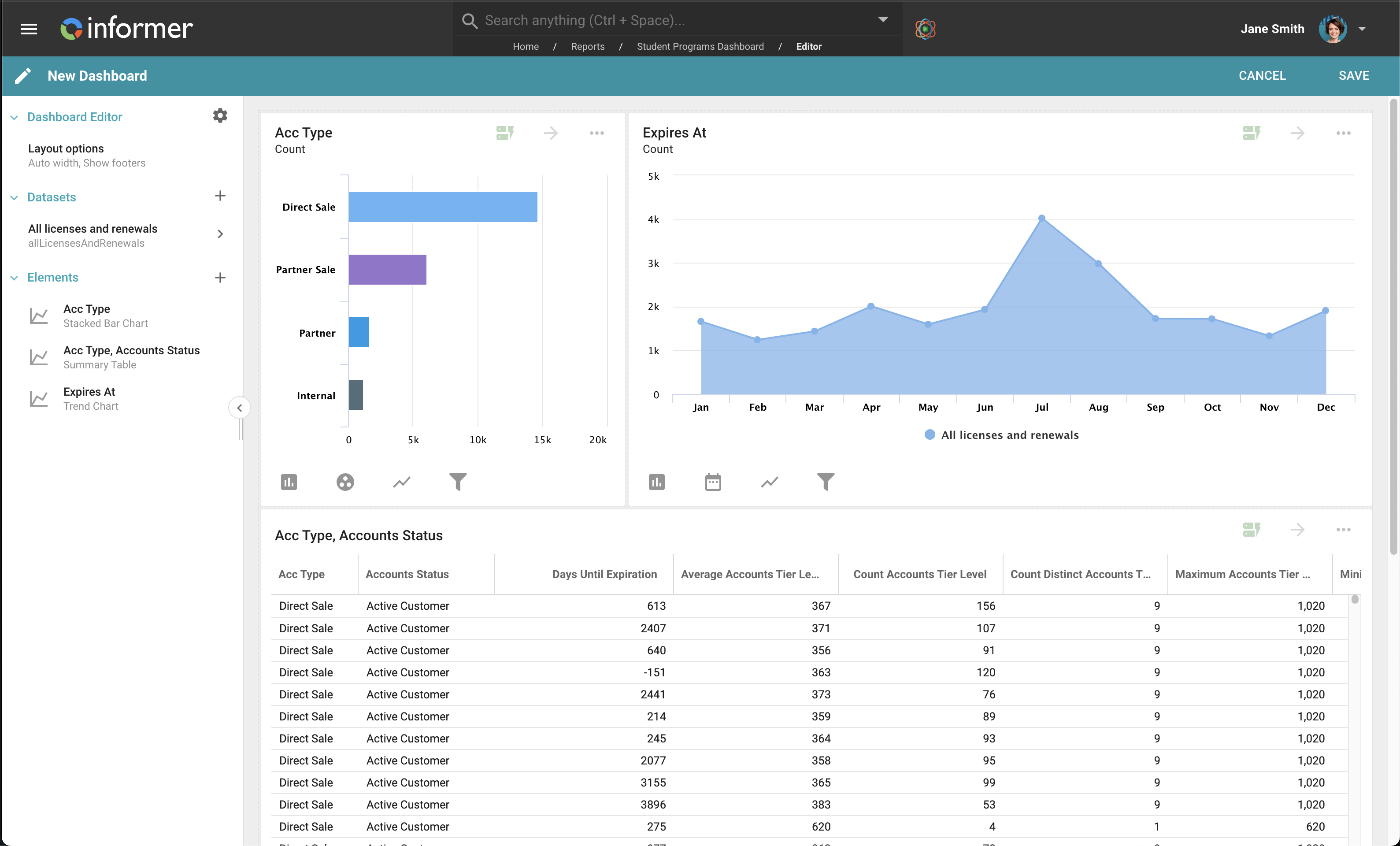The image size is (1400, 846).
Task: Add a new dataset with plus icon
Action: [x=220, y=196]
